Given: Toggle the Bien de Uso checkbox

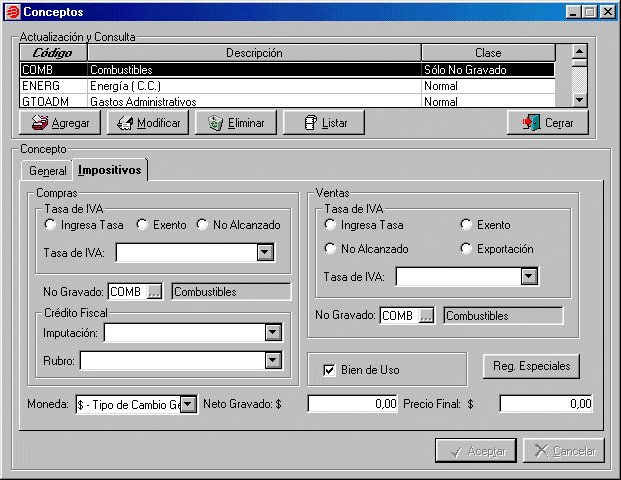Looking at the screenshot, I should click(329, 370).
